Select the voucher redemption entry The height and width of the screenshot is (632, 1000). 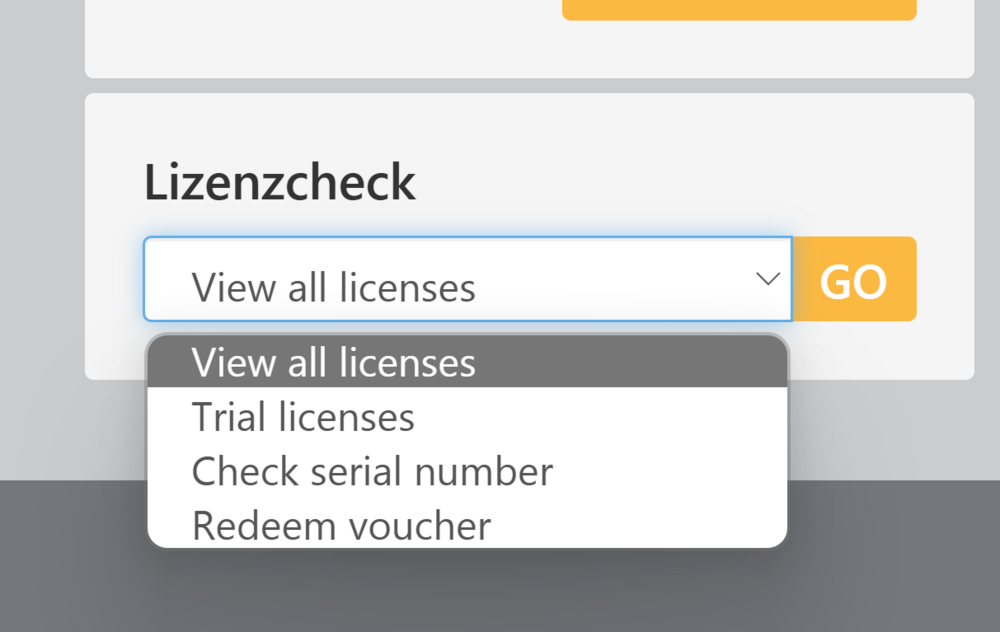341,525
